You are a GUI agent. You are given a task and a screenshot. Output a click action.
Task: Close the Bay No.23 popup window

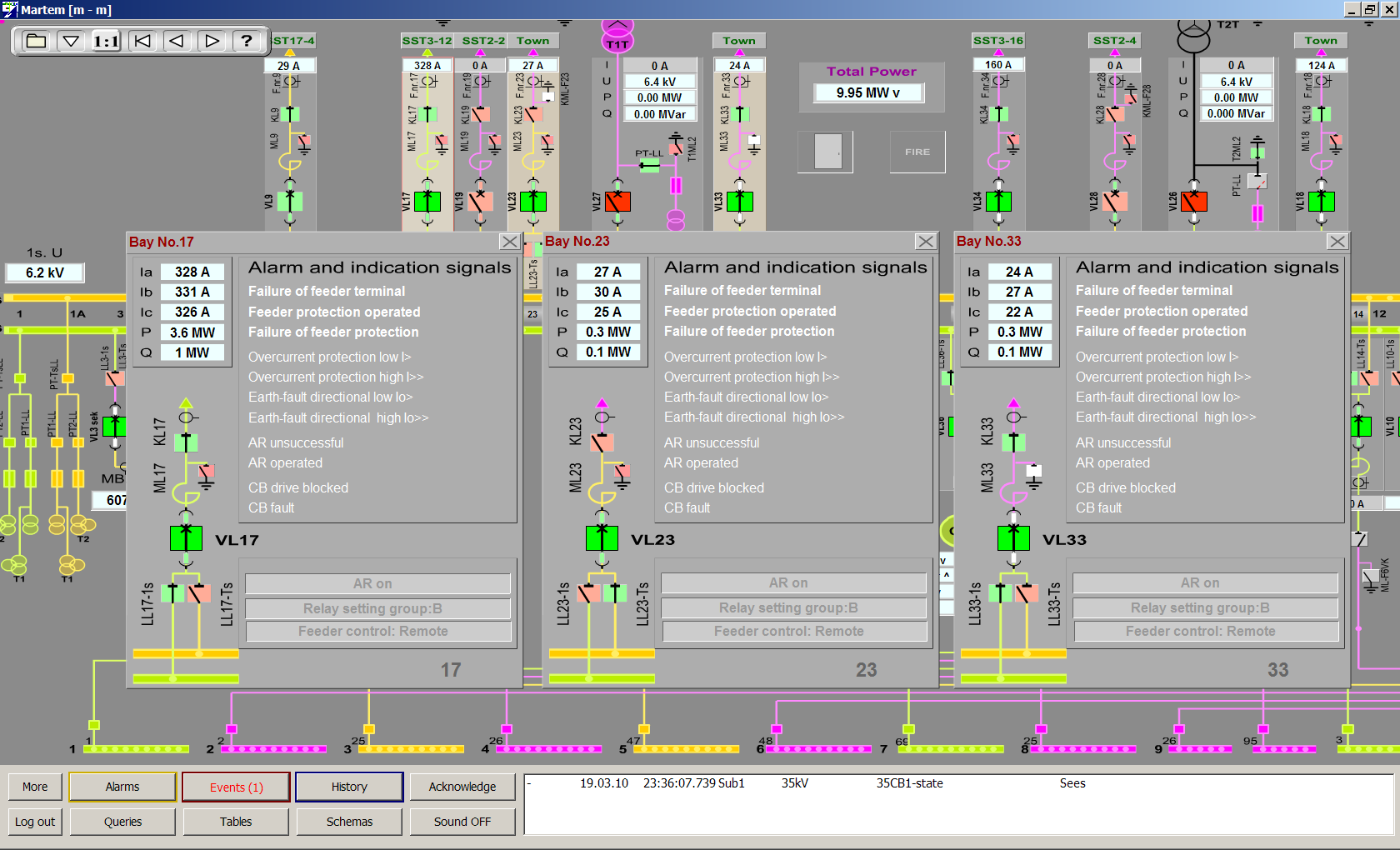tap(925, 242)
